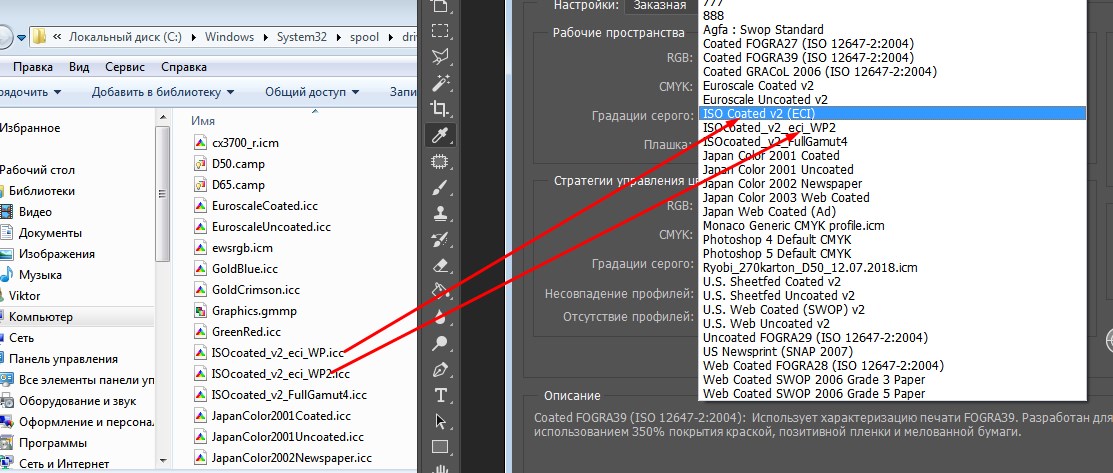Click Локальный диск (C:) breadcrumb segment
The height and width of the screenshot is (473, 1113).
(124, 36)
